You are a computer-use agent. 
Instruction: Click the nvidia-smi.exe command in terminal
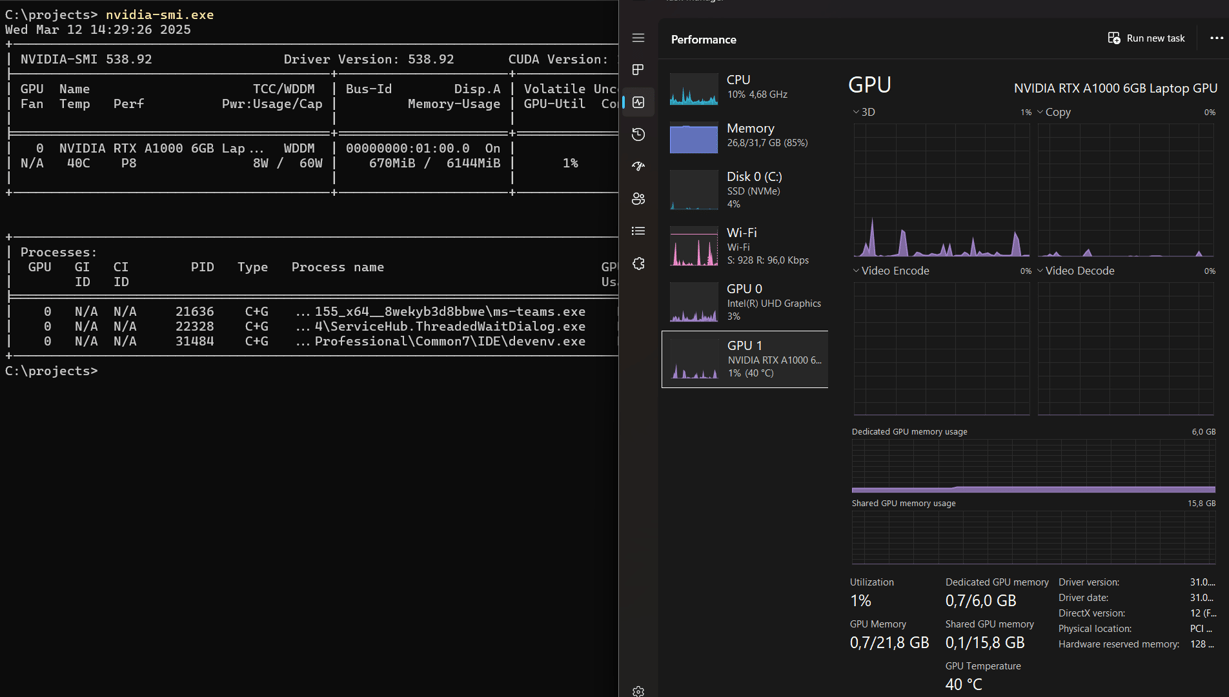tap(160, 15)
